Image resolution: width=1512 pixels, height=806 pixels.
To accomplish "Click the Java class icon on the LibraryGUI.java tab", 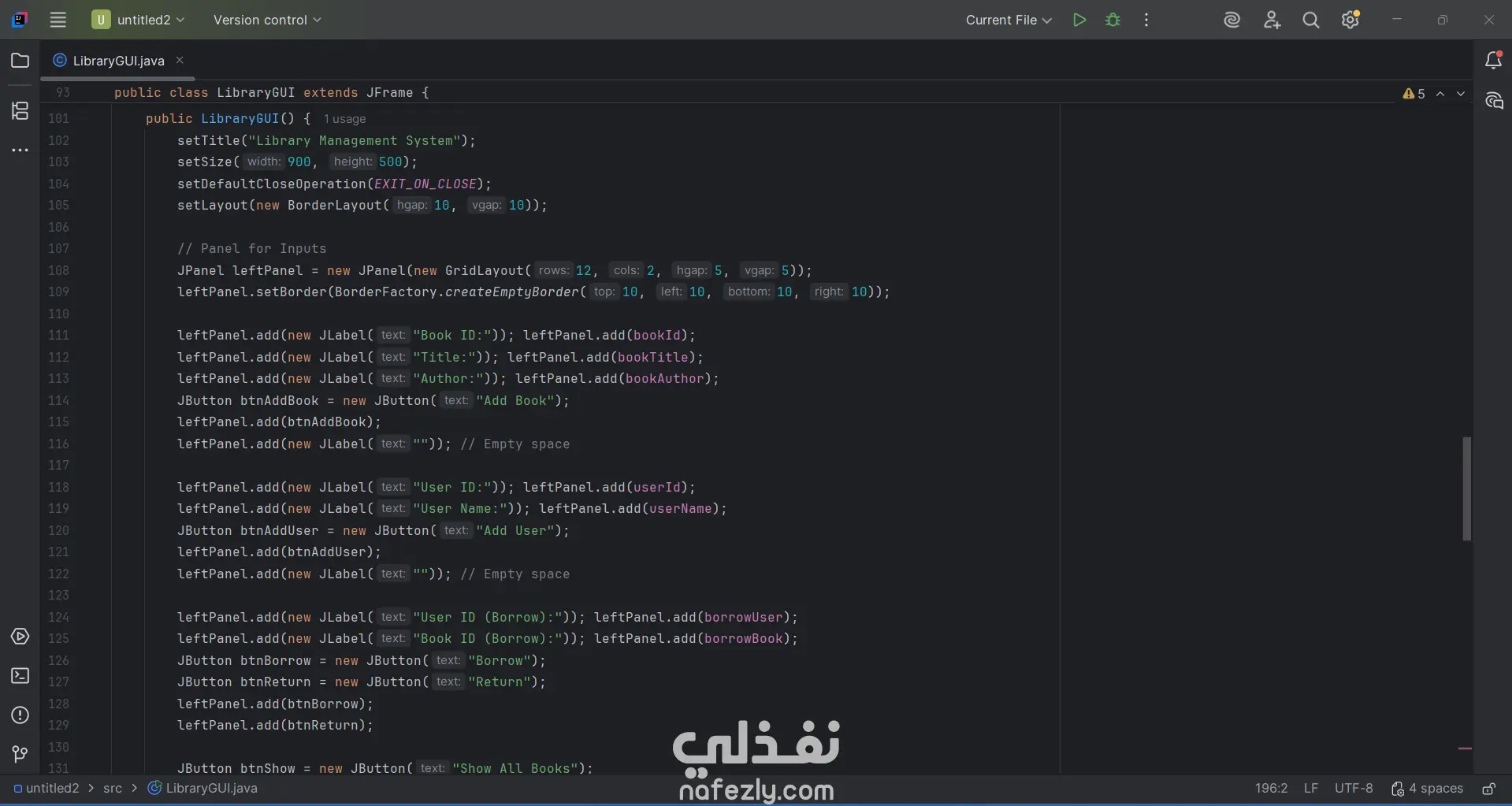I will (x=60, y=60).
